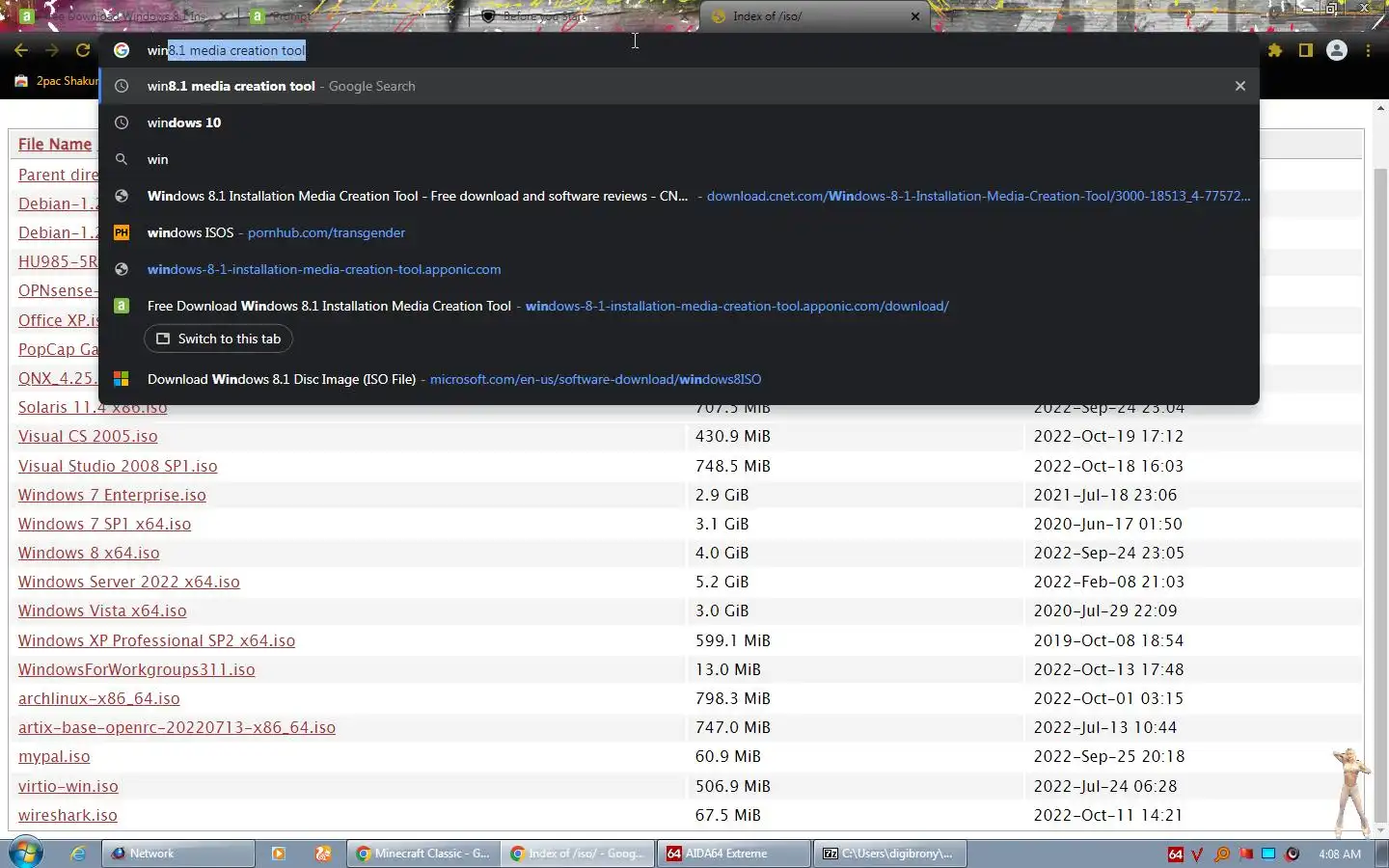The height and width of the screenshot is (868, 1389).
Task: Open the Chrome profile avatar
Action: pyautogui.click(x=1337, y=50)
